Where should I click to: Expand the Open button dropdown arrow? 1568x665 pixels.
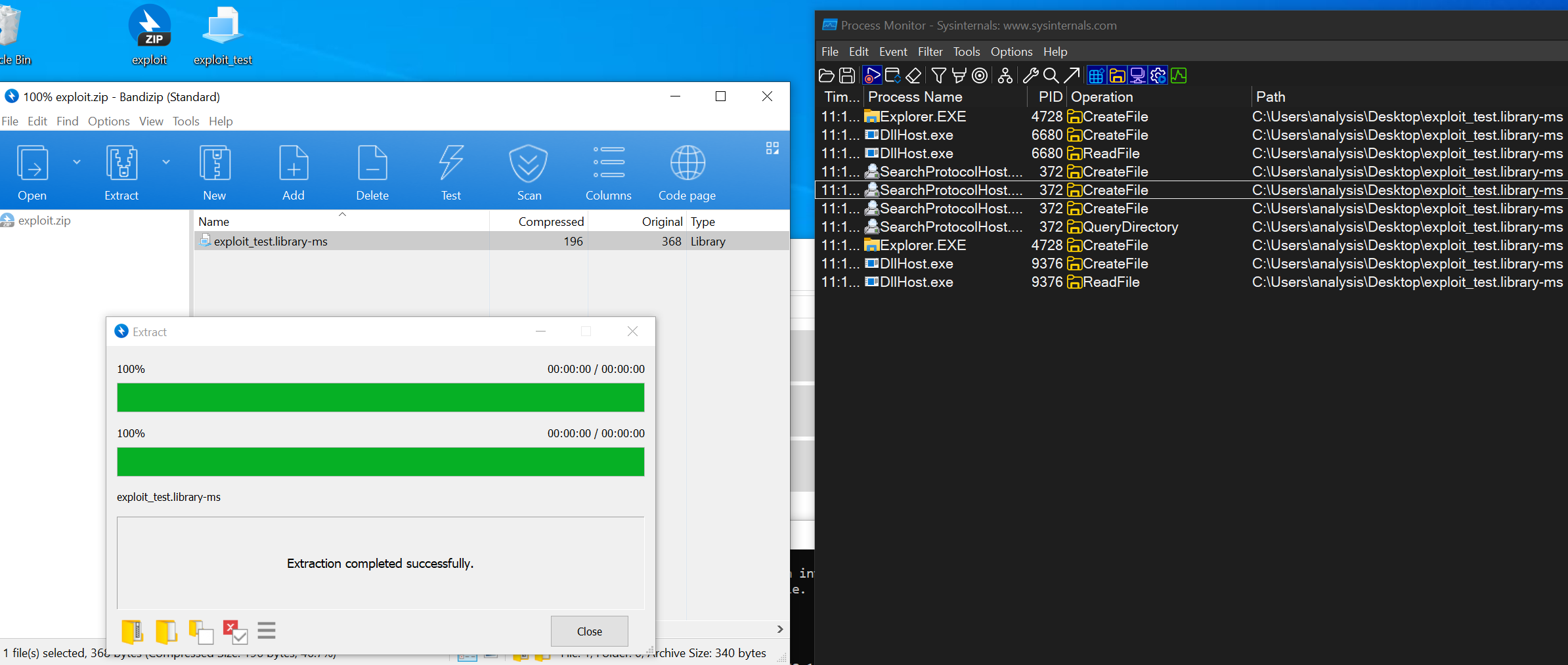pos(77,162)
